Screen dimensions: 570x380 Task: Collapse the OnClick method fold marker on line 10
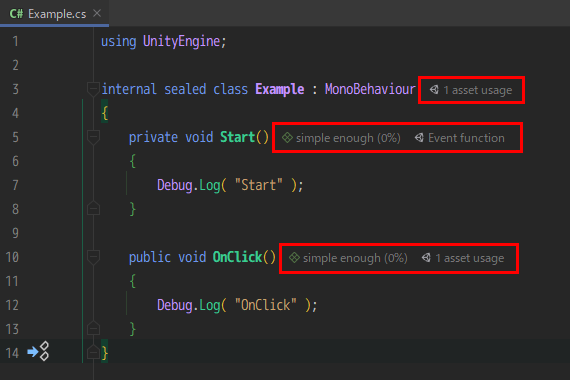coord(93,257)
